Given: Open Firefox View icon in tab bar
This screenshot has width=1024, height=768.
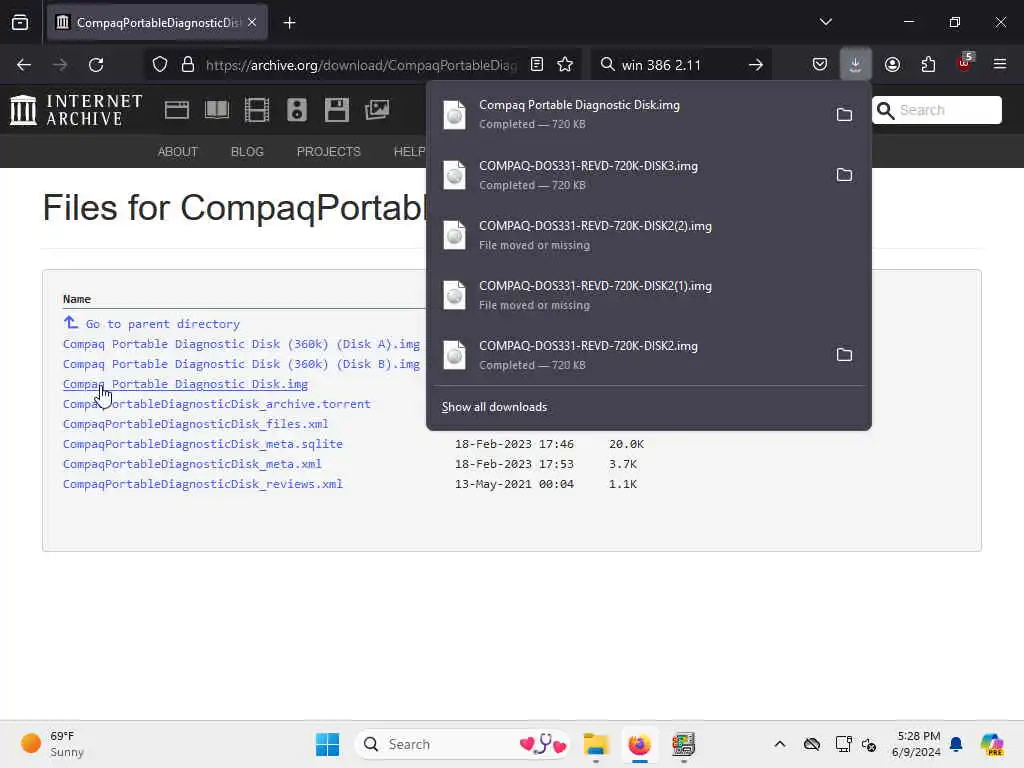Looking at the screenshot, I should (x=20, y=23).
